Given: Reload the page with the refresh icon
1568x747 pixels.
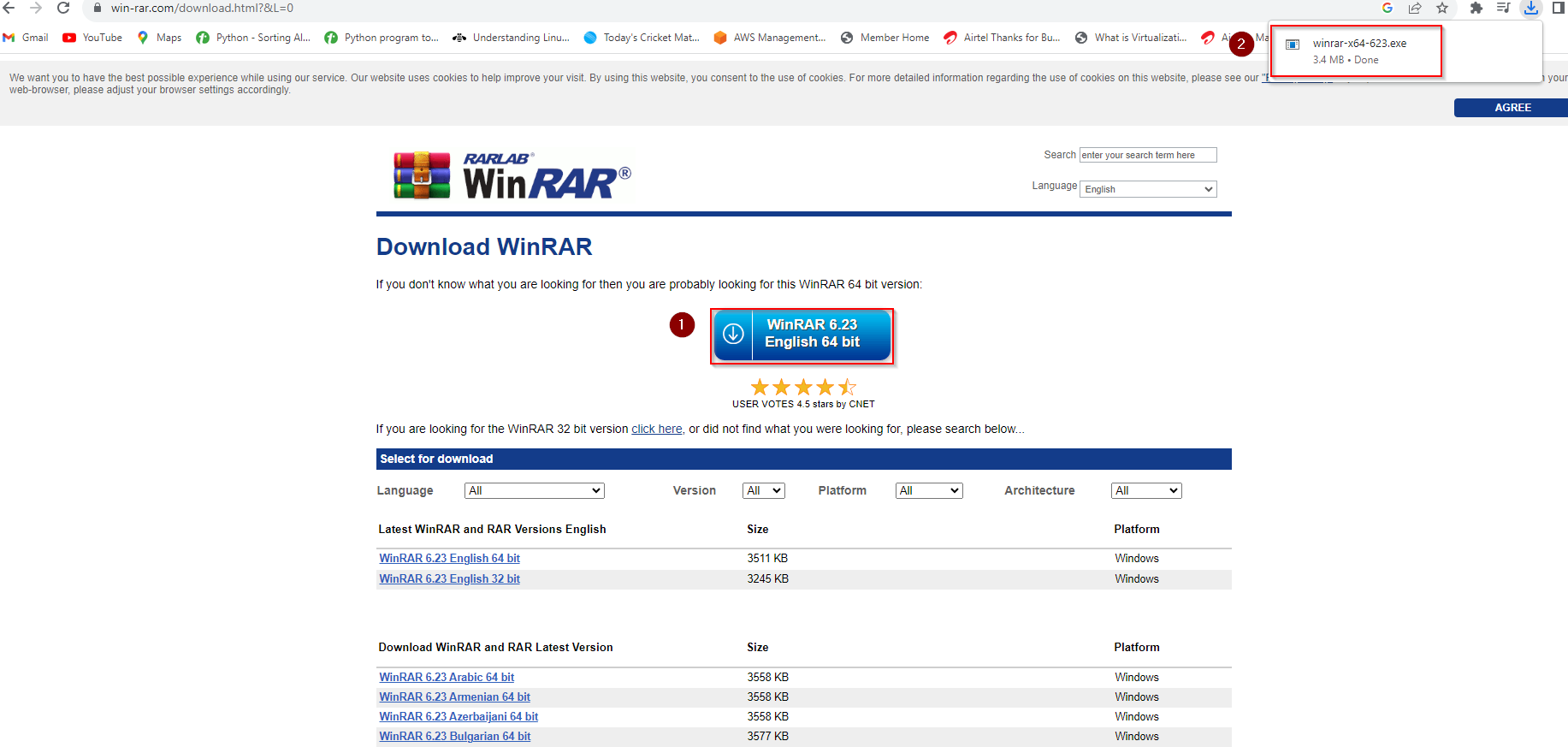Looking at the screenshot, I should tap(63, 8).
